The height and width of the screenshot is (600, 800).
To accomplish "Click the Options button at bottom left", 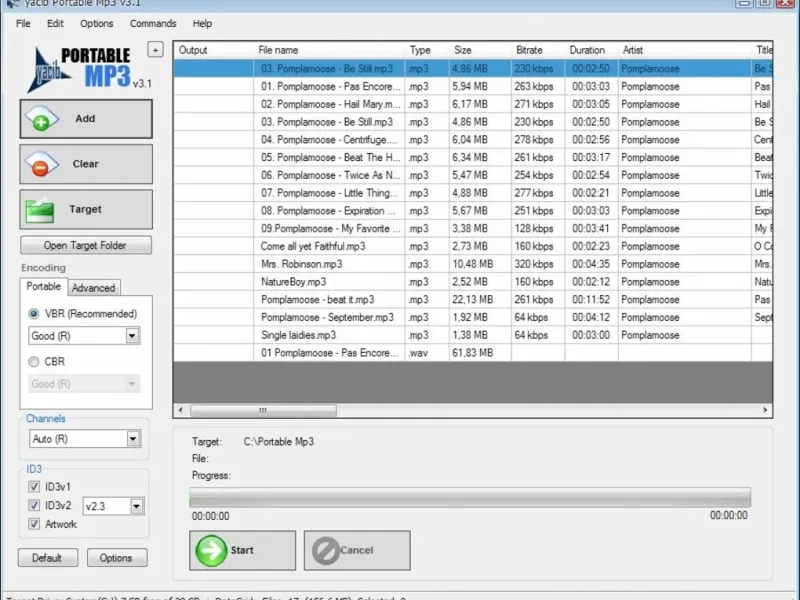I will coord(117,558).
